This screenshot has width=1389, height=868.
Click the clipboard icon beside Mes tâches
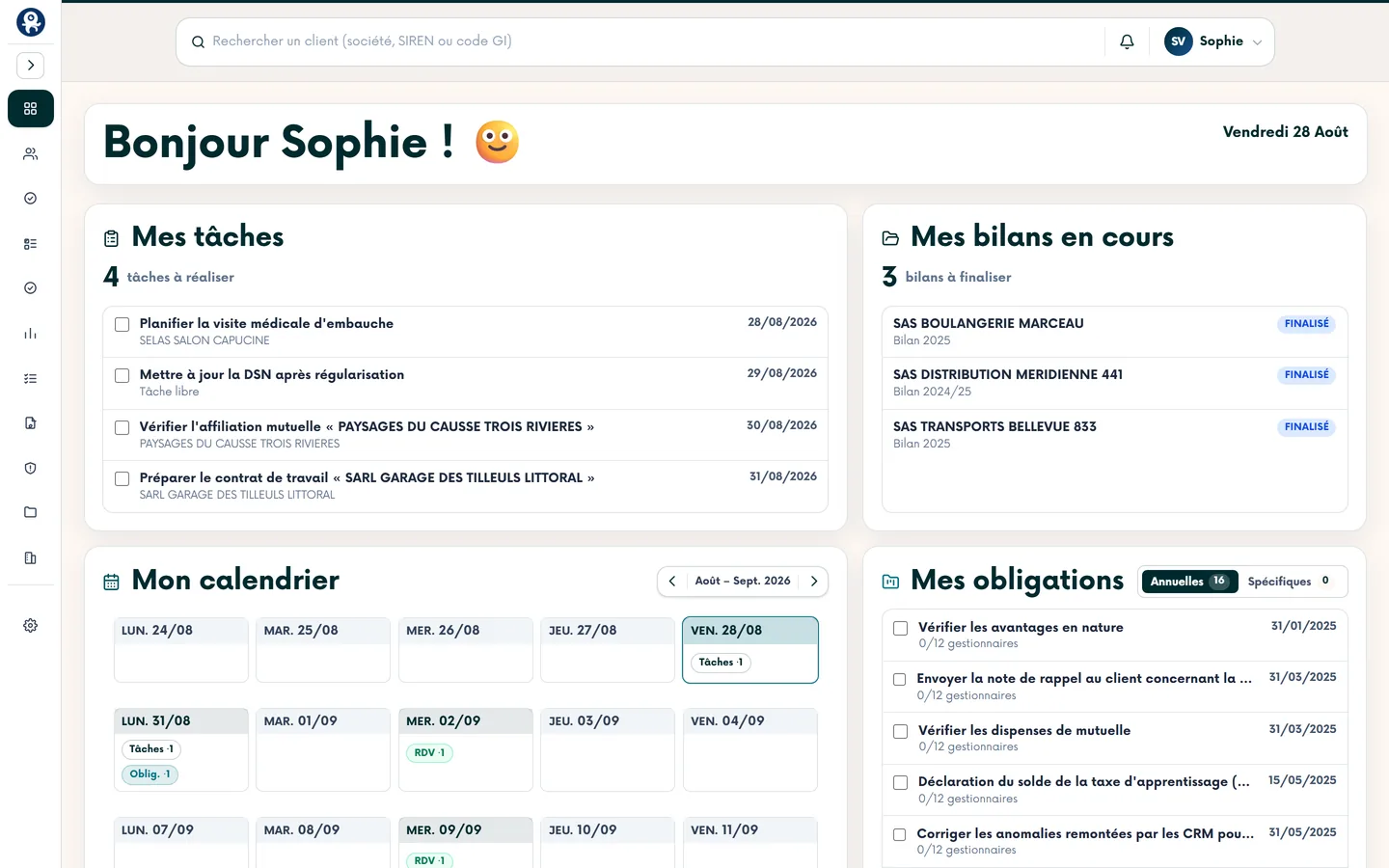tap(112, 238)
